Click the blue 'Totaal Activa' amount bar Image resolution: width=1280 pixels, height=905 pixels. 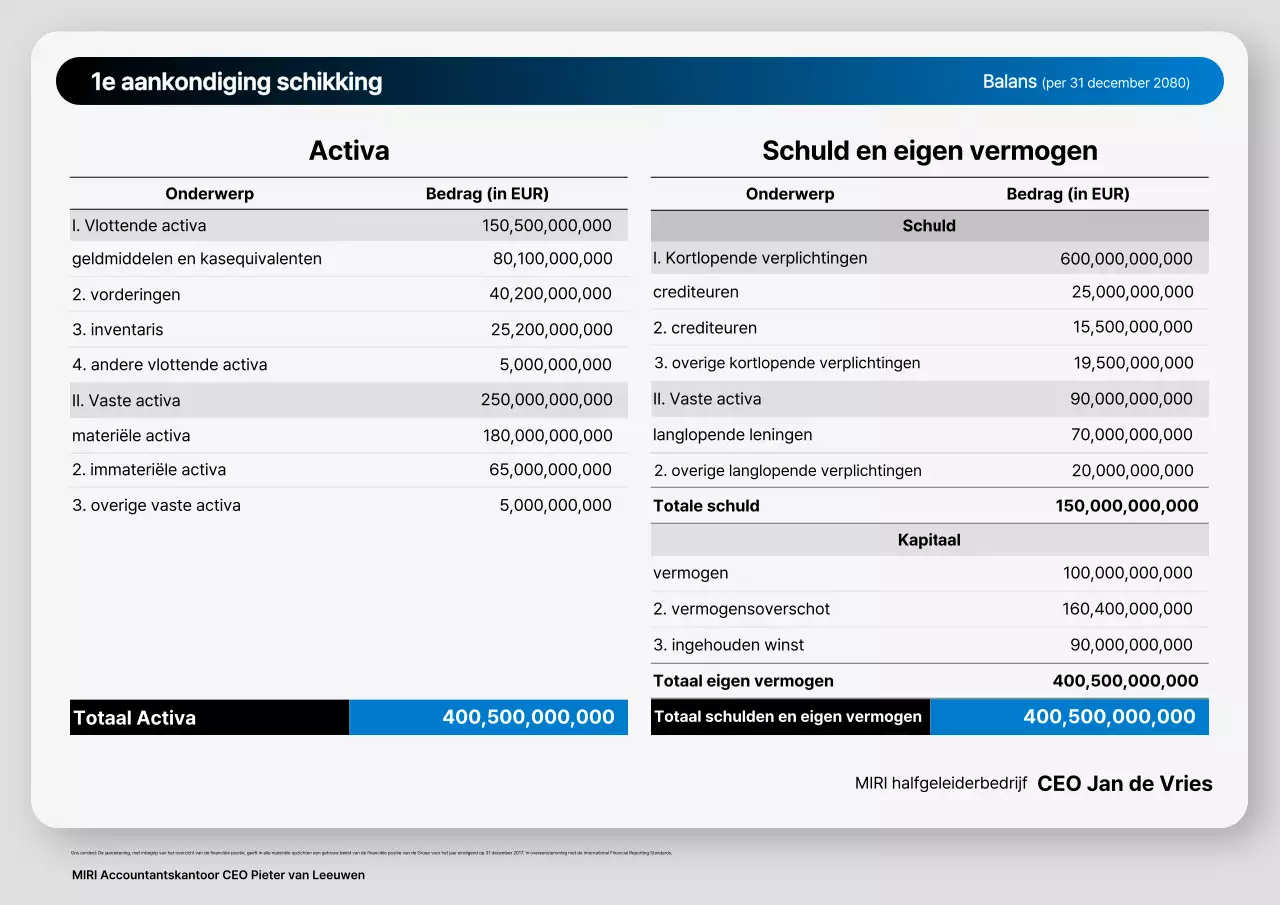488,717
